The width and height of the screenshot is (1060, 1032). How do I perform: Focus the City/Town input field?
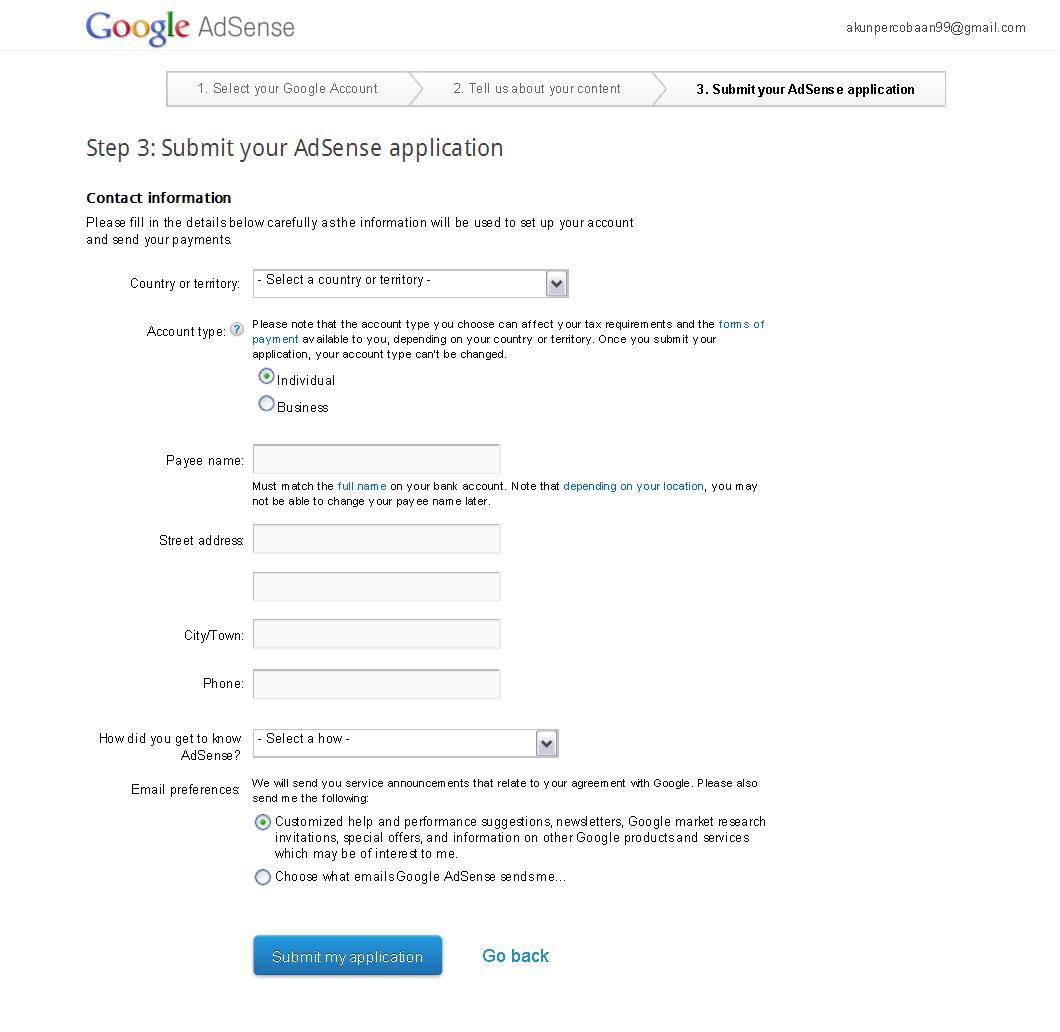coord(377,634)
